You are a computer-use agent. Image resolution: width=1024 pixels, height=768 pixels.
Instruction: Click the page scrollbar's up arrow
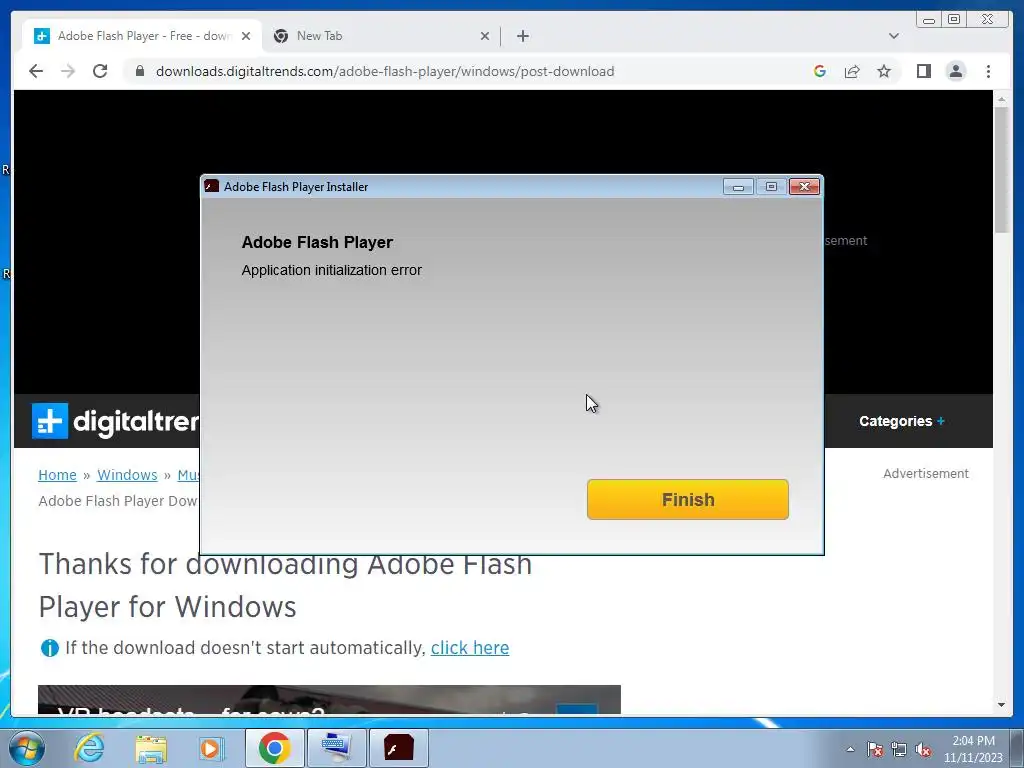(1002, 99)
